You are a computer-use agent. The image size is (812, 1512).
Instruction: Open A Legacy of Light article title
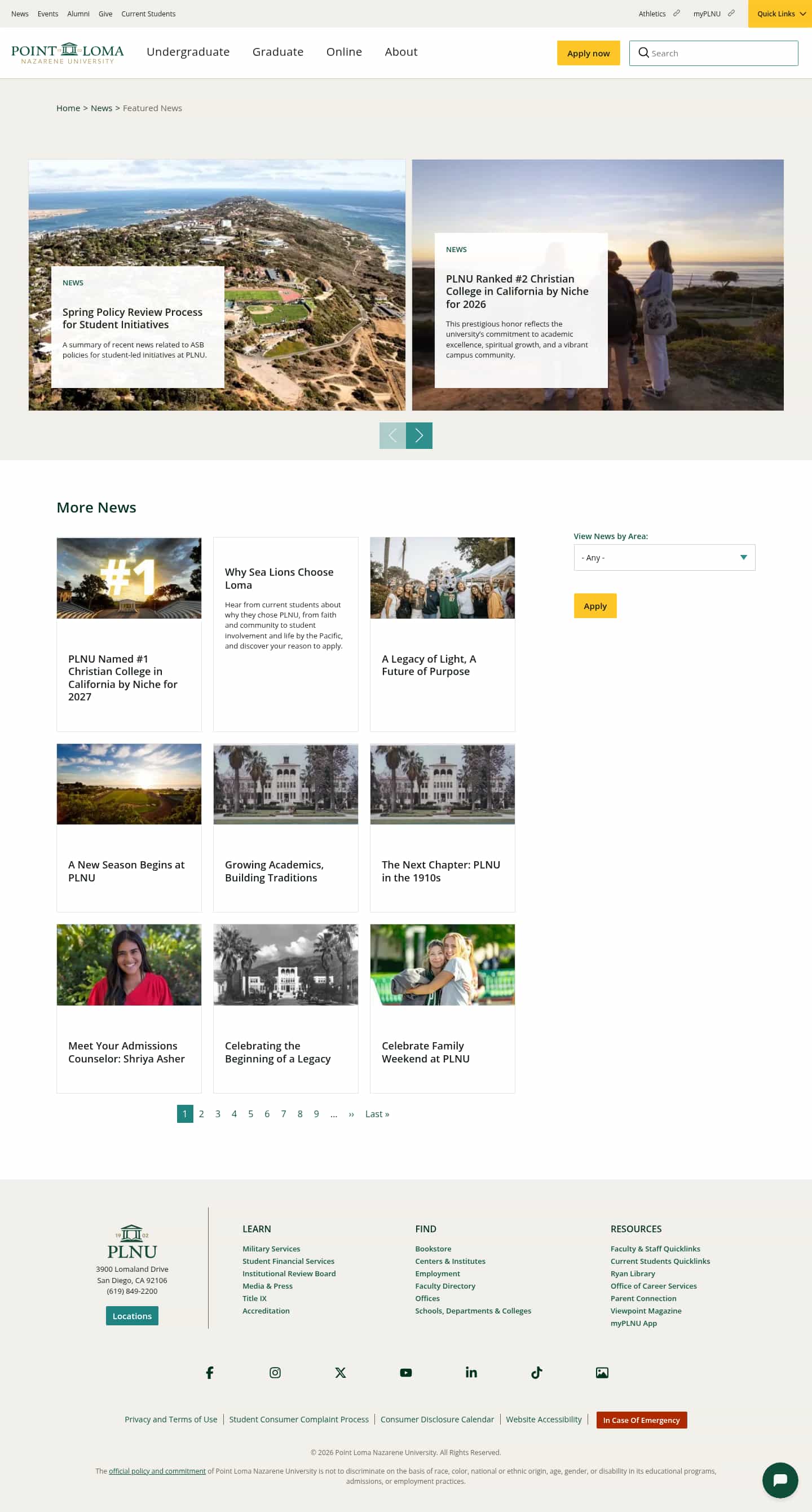pyautogui.click(x=429, y=665)
